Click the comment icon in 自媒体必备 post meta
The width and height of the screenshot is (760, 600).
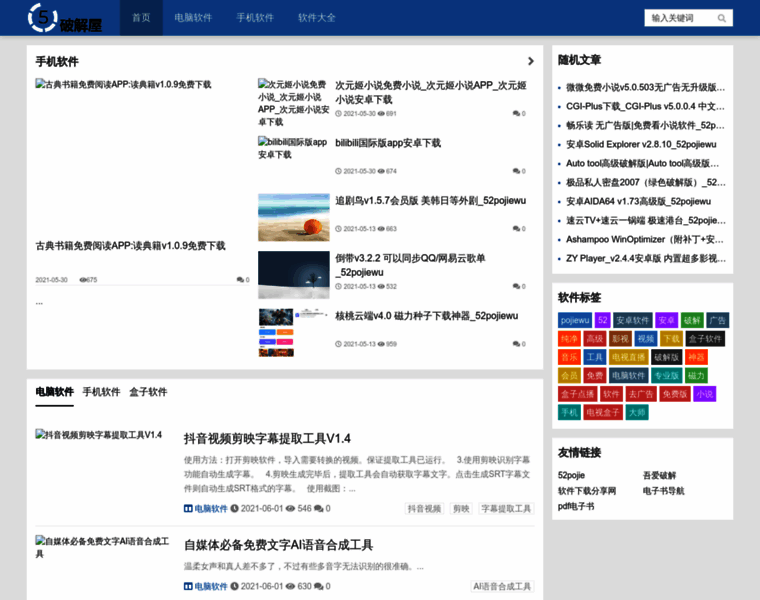click(318, 586)
